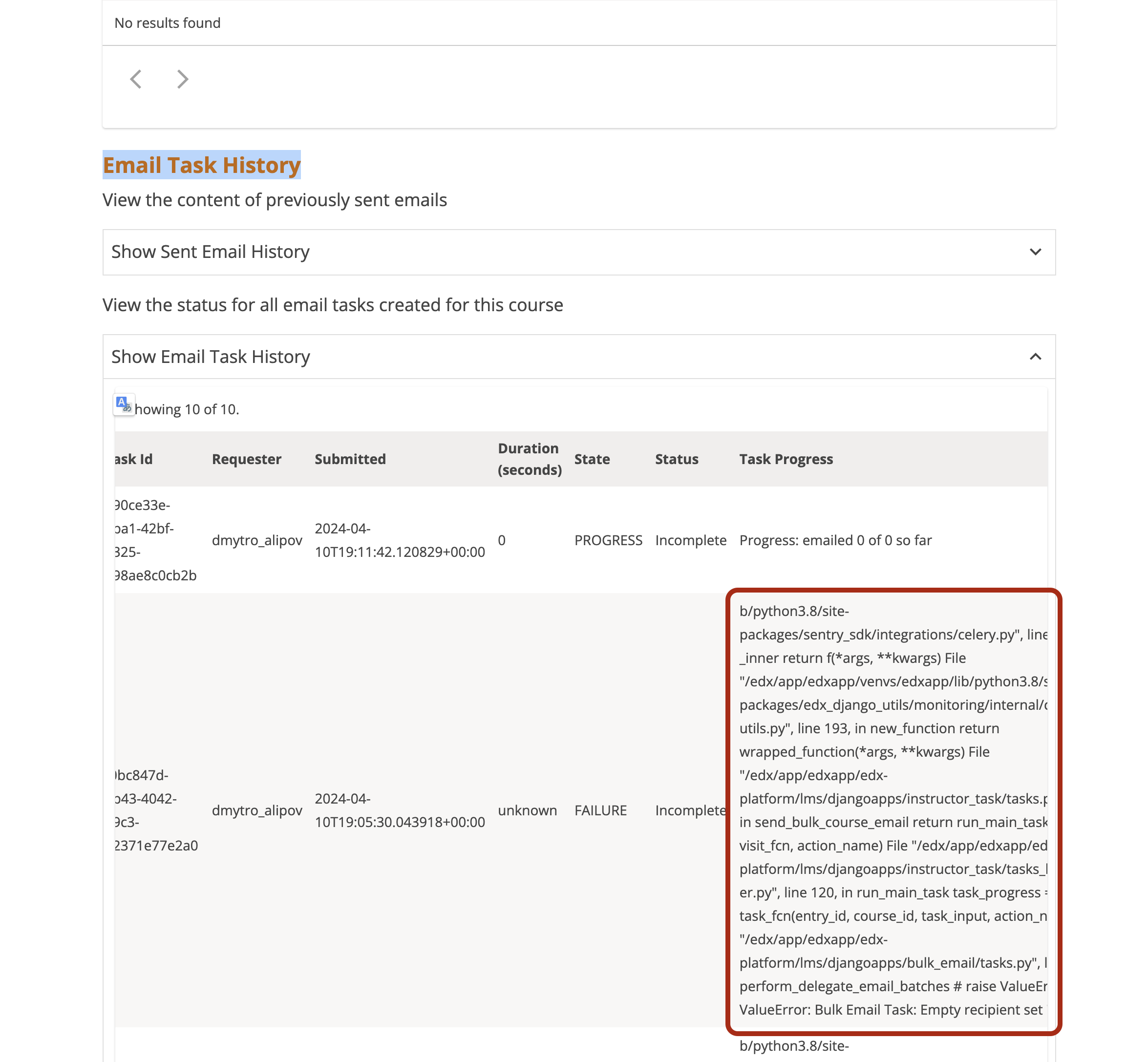Open the Show Sent Email History panel
This screenshot has width=1148, height=1062.
[x=210, y=252]
